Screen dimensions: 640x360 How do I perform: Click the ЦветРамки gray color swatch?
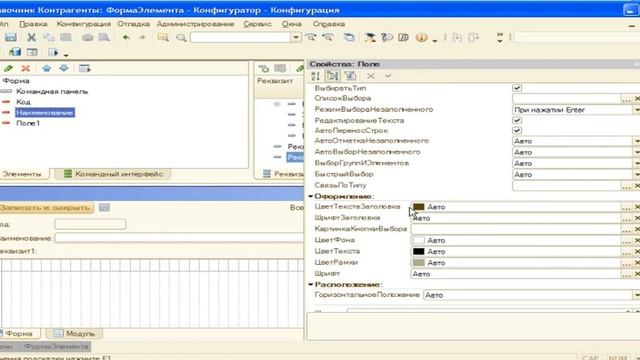coord(418,262)
